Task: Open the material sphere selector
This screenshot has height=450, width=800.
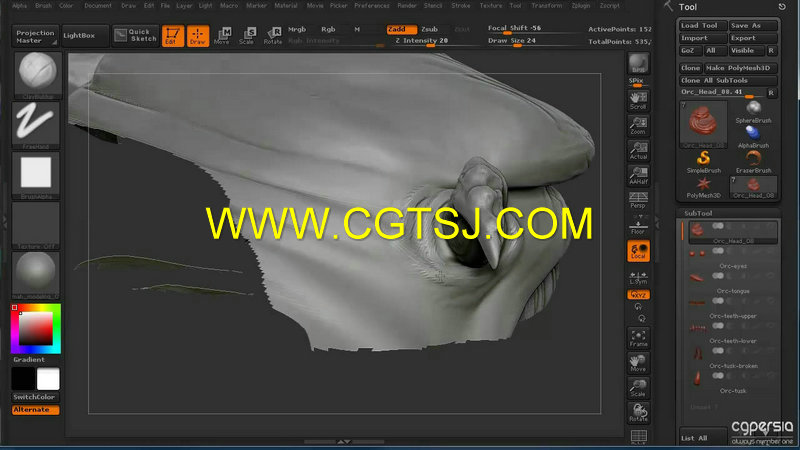Action: pyautogui.click(x=36, y=274)
